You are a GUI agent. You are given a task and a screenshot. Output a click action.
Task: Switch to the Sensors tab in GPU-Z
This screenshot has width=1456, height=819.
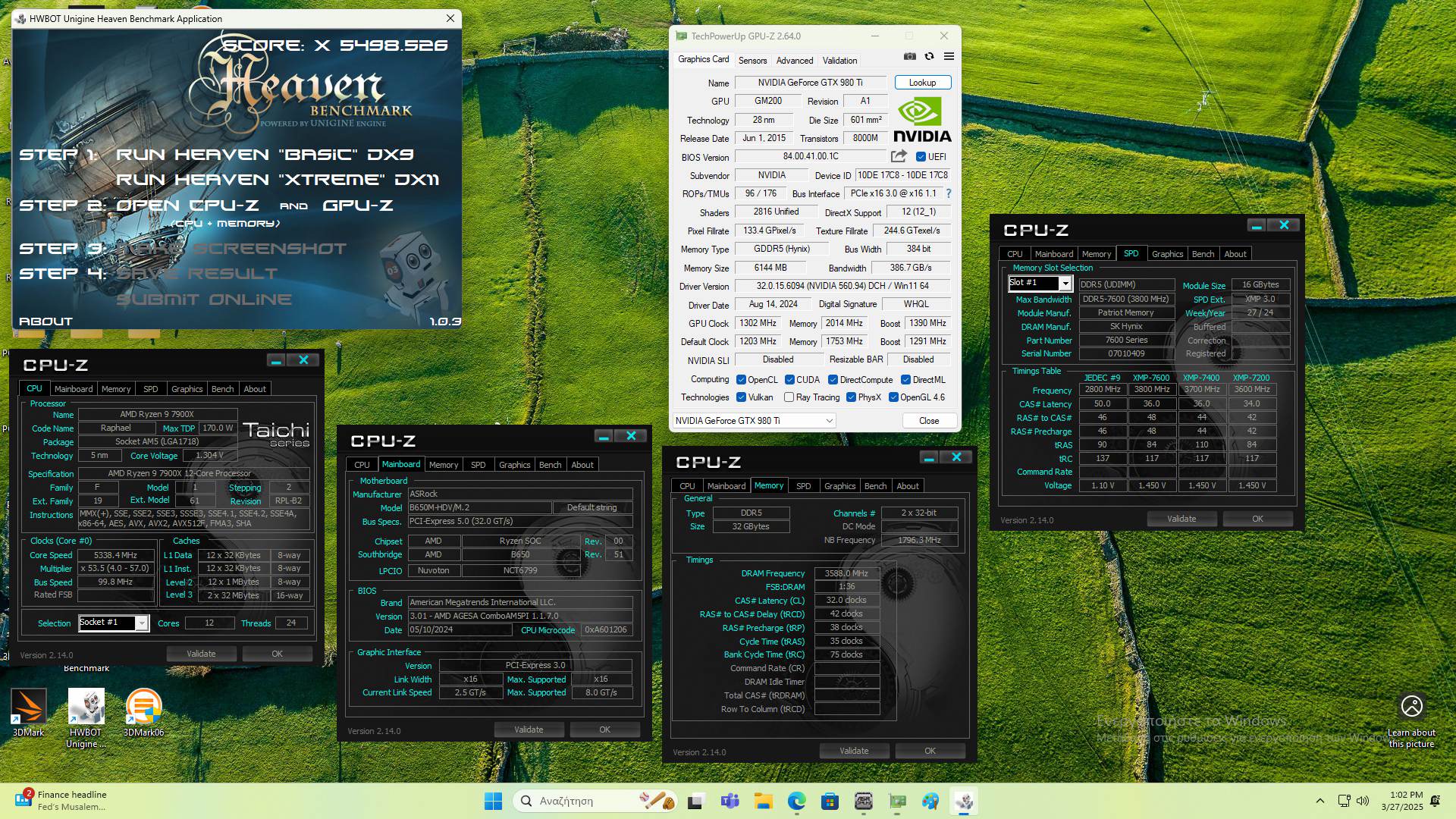[x=752, y=61]
